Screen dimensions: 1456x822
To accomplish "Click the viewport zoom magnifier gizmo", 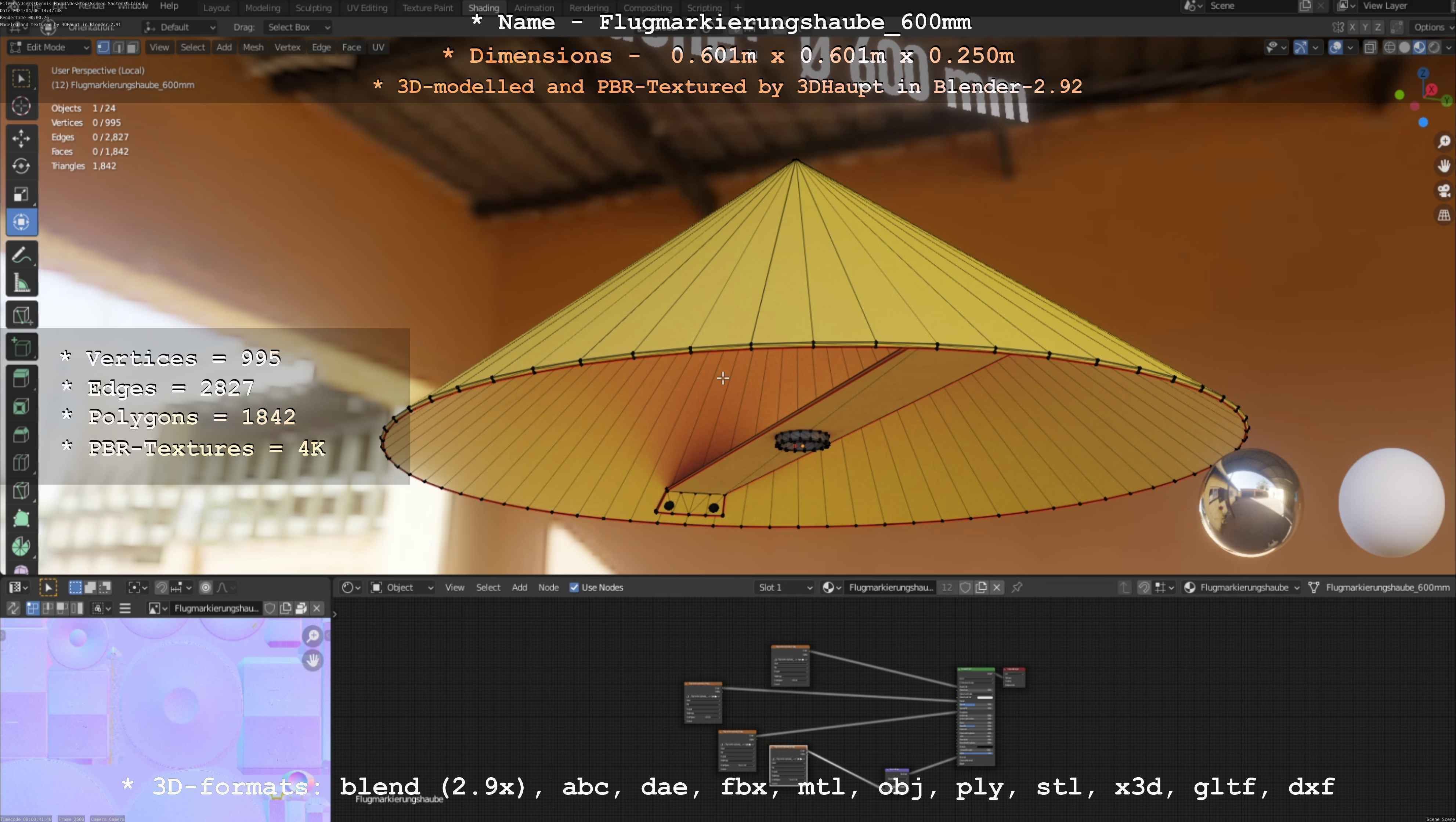I will [x=1444, y=142].
